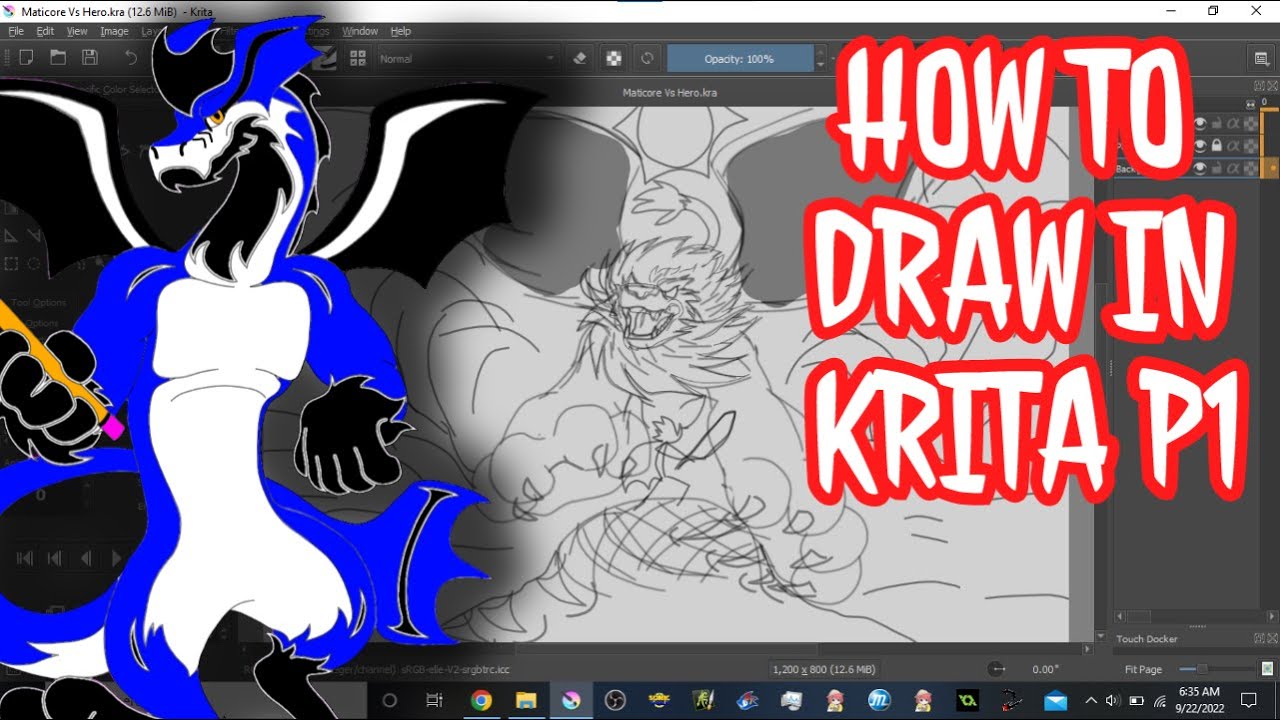Undo the last action with the arrow icon
The height and width of the screenshot is (720, 1280).
[x=131, y=58]
